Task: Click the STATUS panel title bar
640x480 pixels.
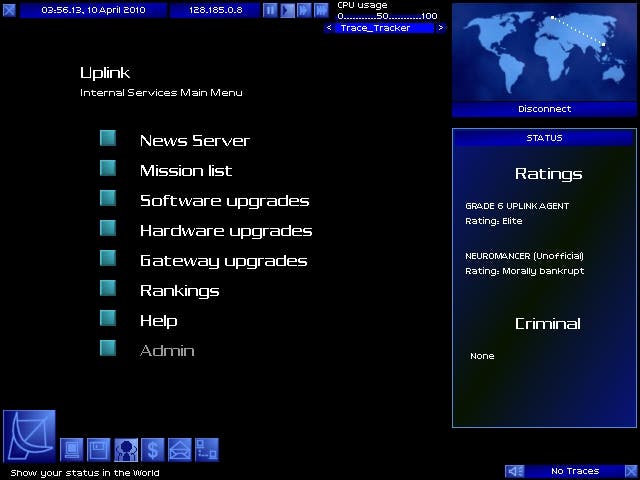Action: pos(544,138)
